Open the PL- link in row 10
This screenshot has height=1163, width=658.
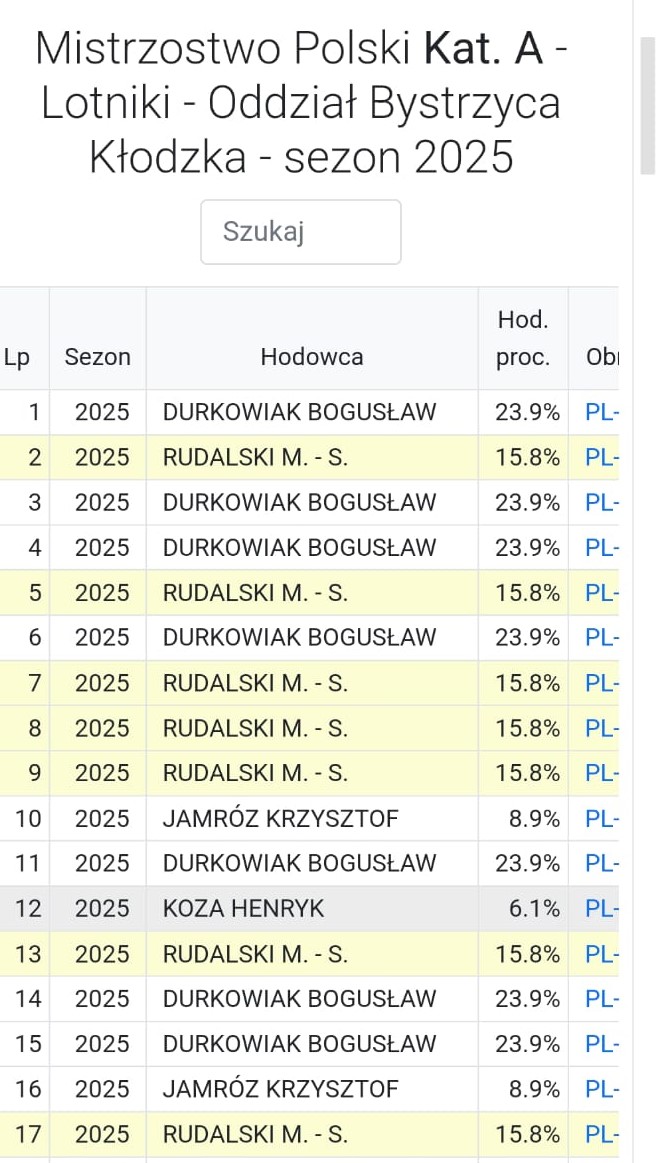pyautogui.click(x=601, y=819)
